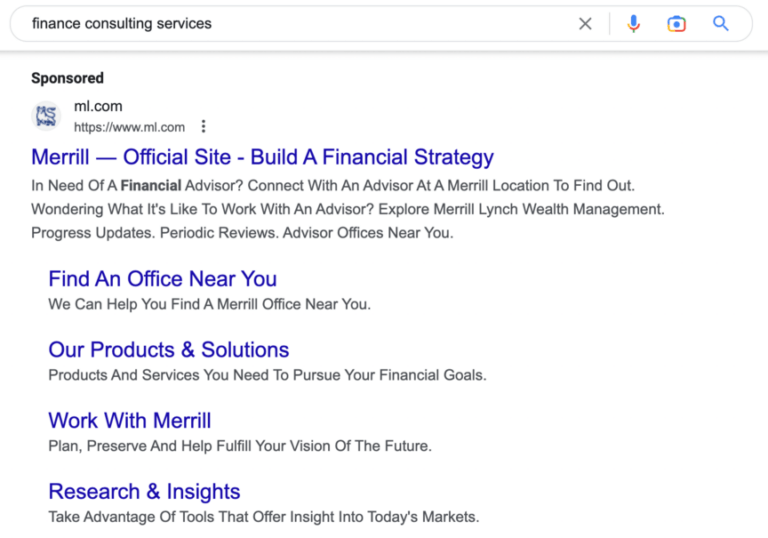Viewport: 768px width, 538px height.
Task: Click the Merrill bull favicon logo
Action: pos(47,117)
